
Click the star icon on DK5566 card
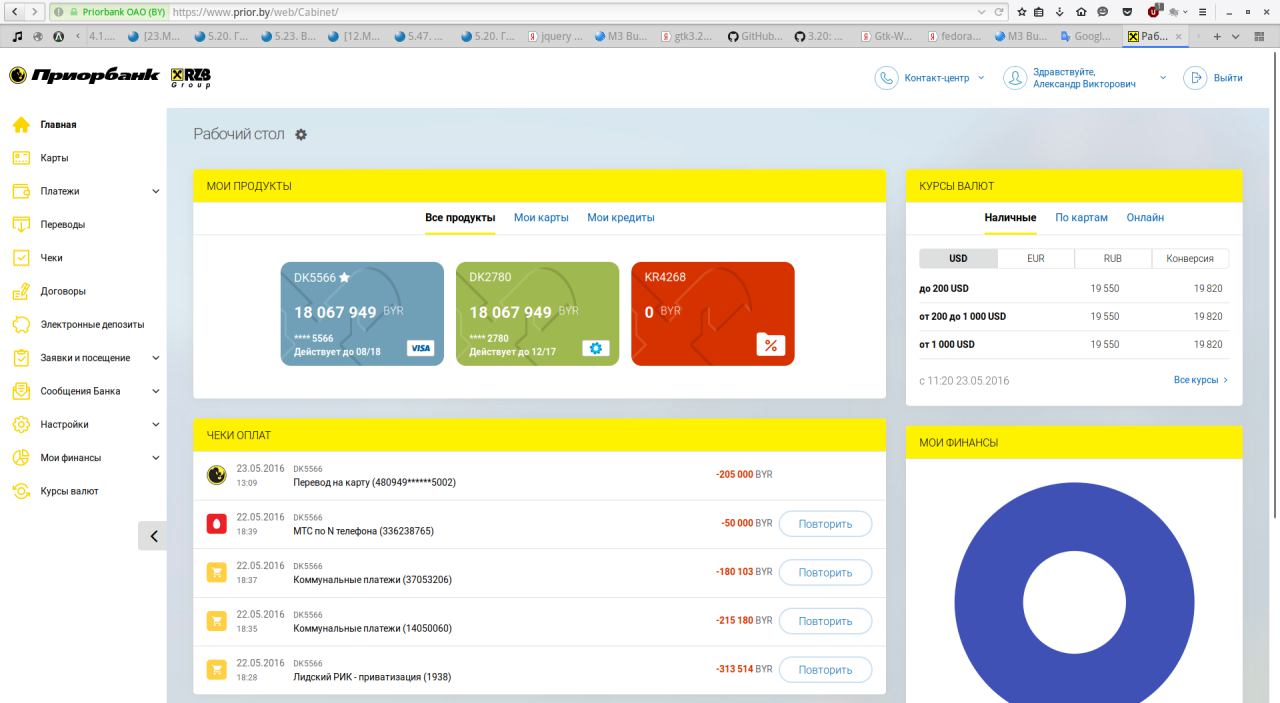(344, 277)
